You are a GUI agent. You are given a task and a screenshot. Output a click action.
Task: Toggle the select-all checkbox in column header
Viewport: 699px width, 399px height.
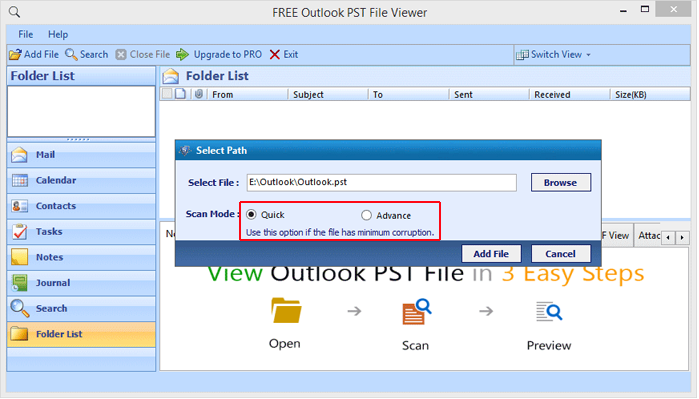(167, 94)
